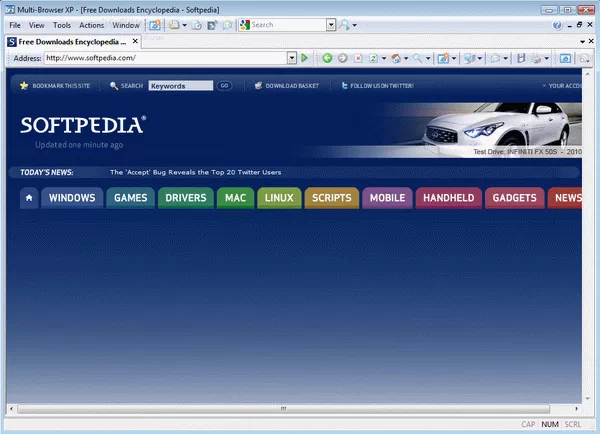600x434 pixels.
Task: Open the GADGETS category
Action: 514,198
